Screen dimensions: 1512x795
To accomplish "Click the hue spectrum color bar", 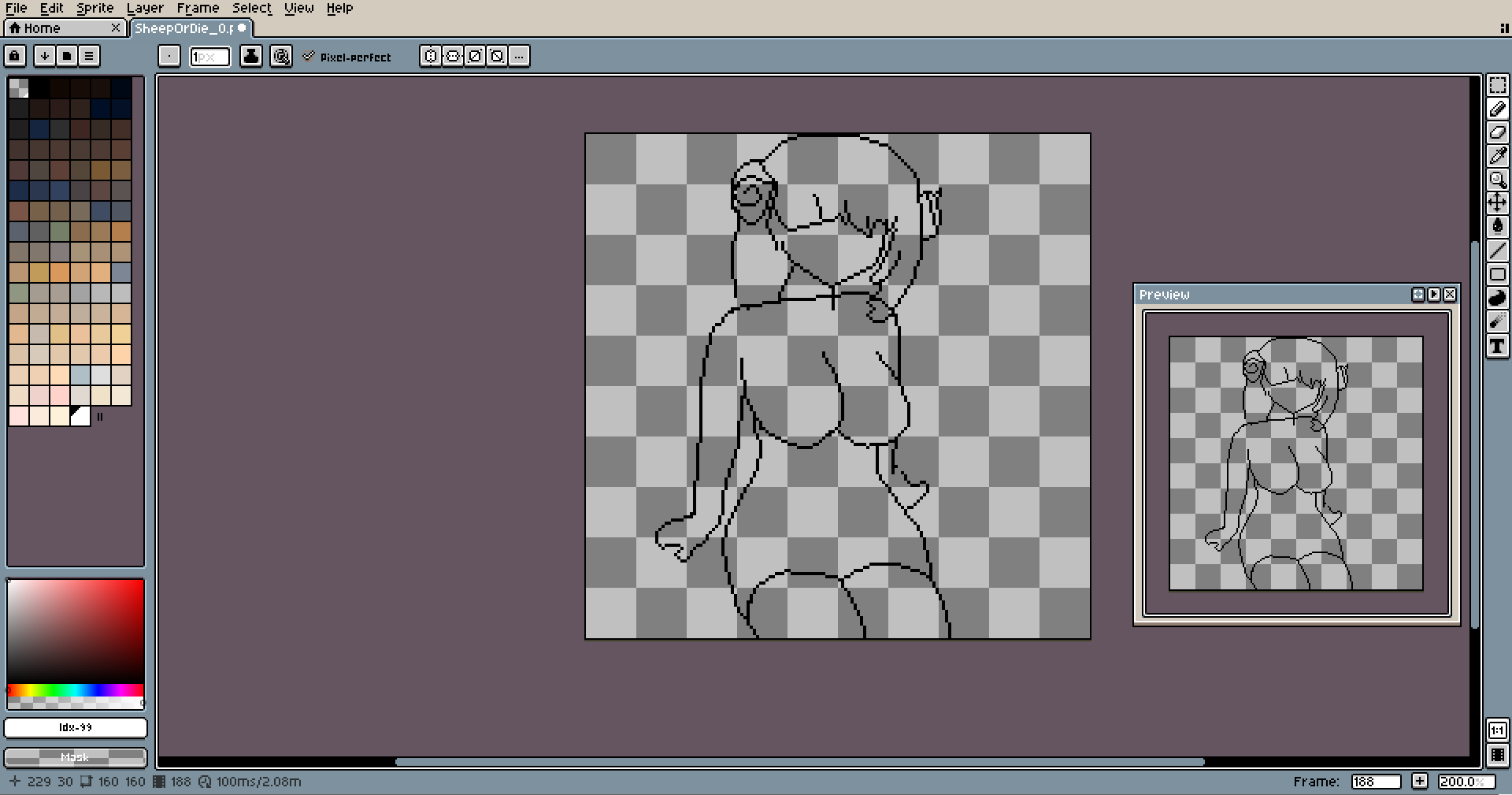I will point(76,690).
